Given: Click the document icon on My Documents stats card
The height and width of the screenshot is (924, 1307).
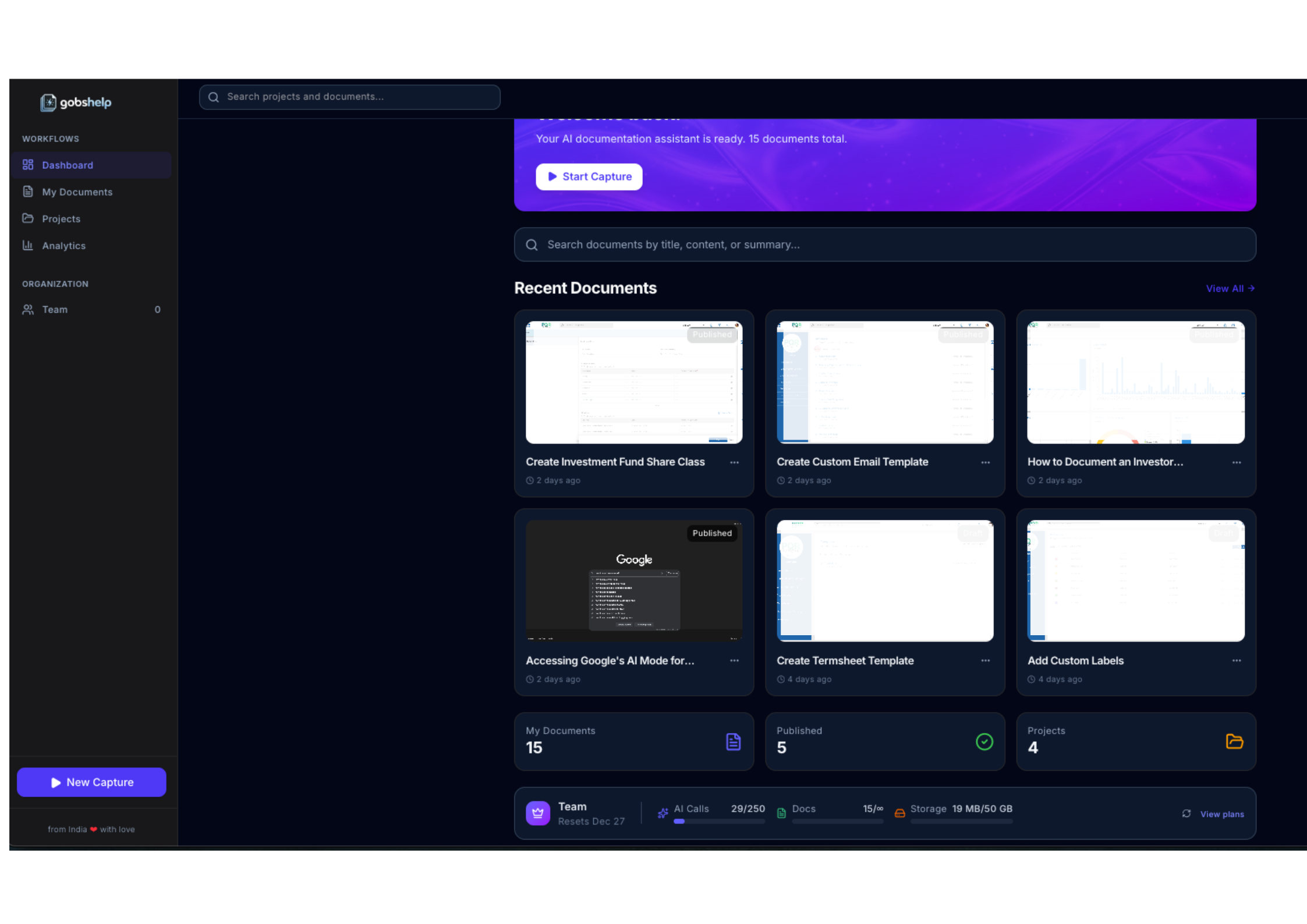Looking at the screenshot, I should [x=733, y=741].
